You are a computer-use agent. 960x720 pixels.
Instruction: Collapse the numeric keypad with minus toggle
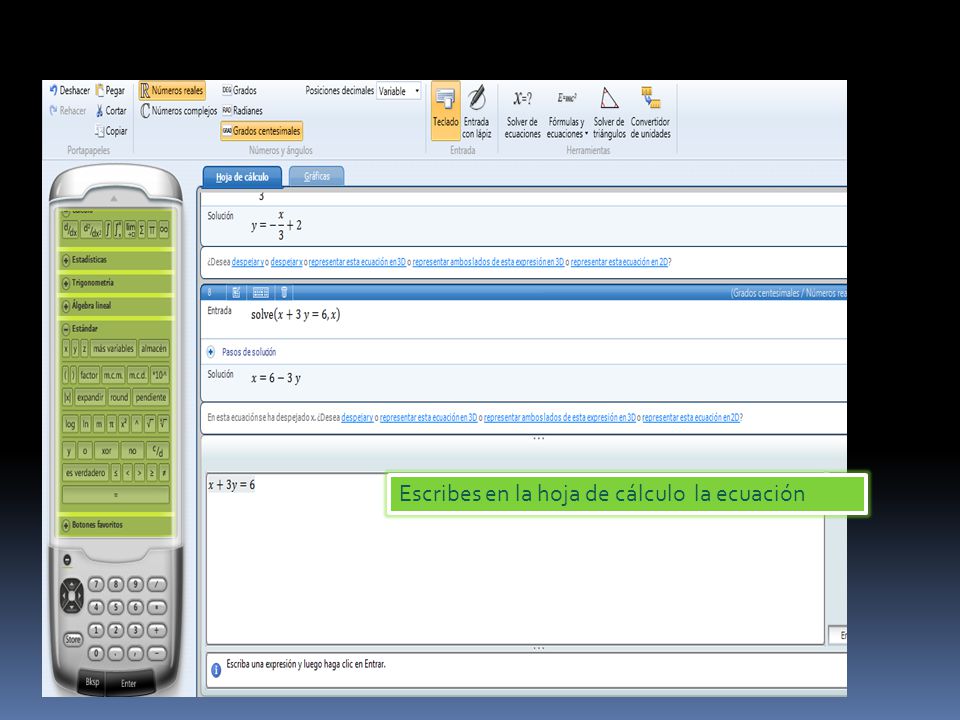point(67,559)
